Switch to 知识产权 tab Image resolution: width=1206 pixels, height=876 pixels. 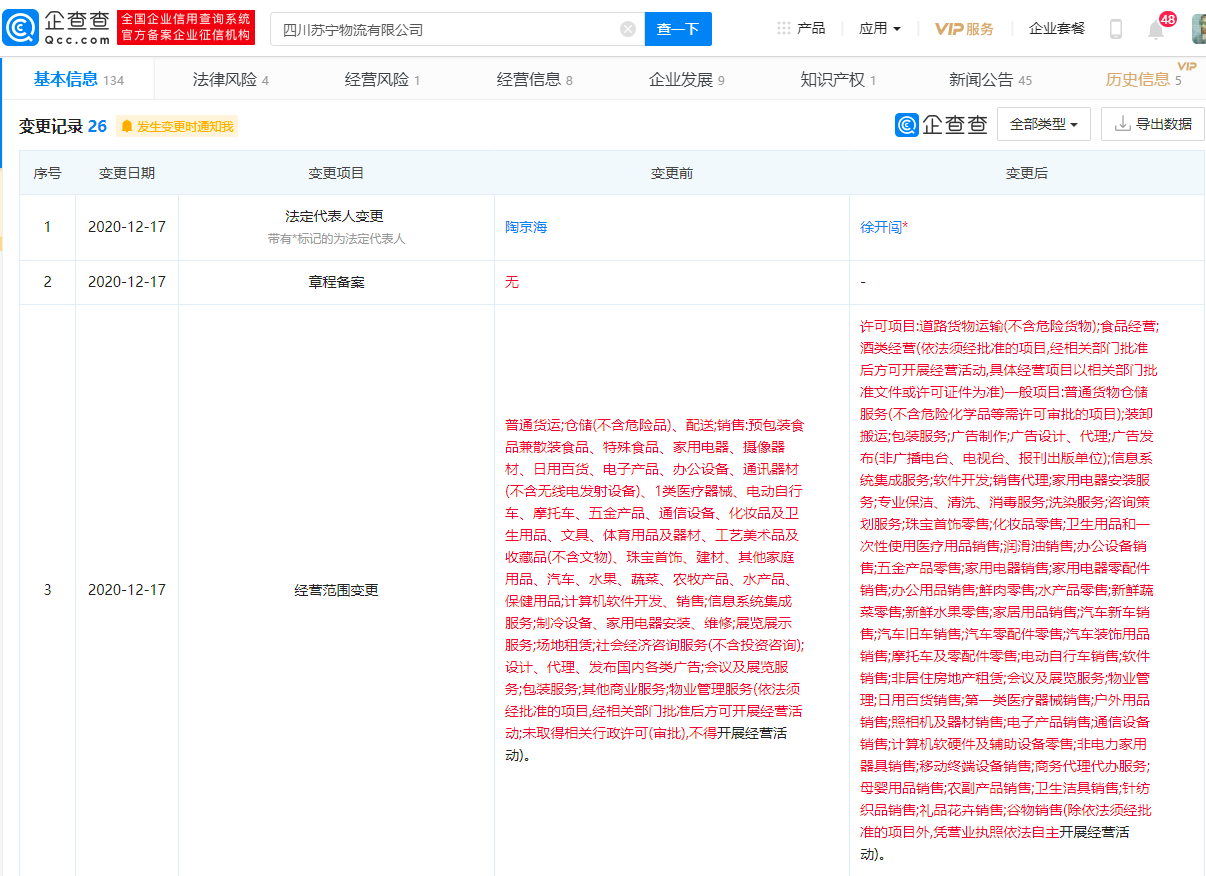(x=838, y=79)
